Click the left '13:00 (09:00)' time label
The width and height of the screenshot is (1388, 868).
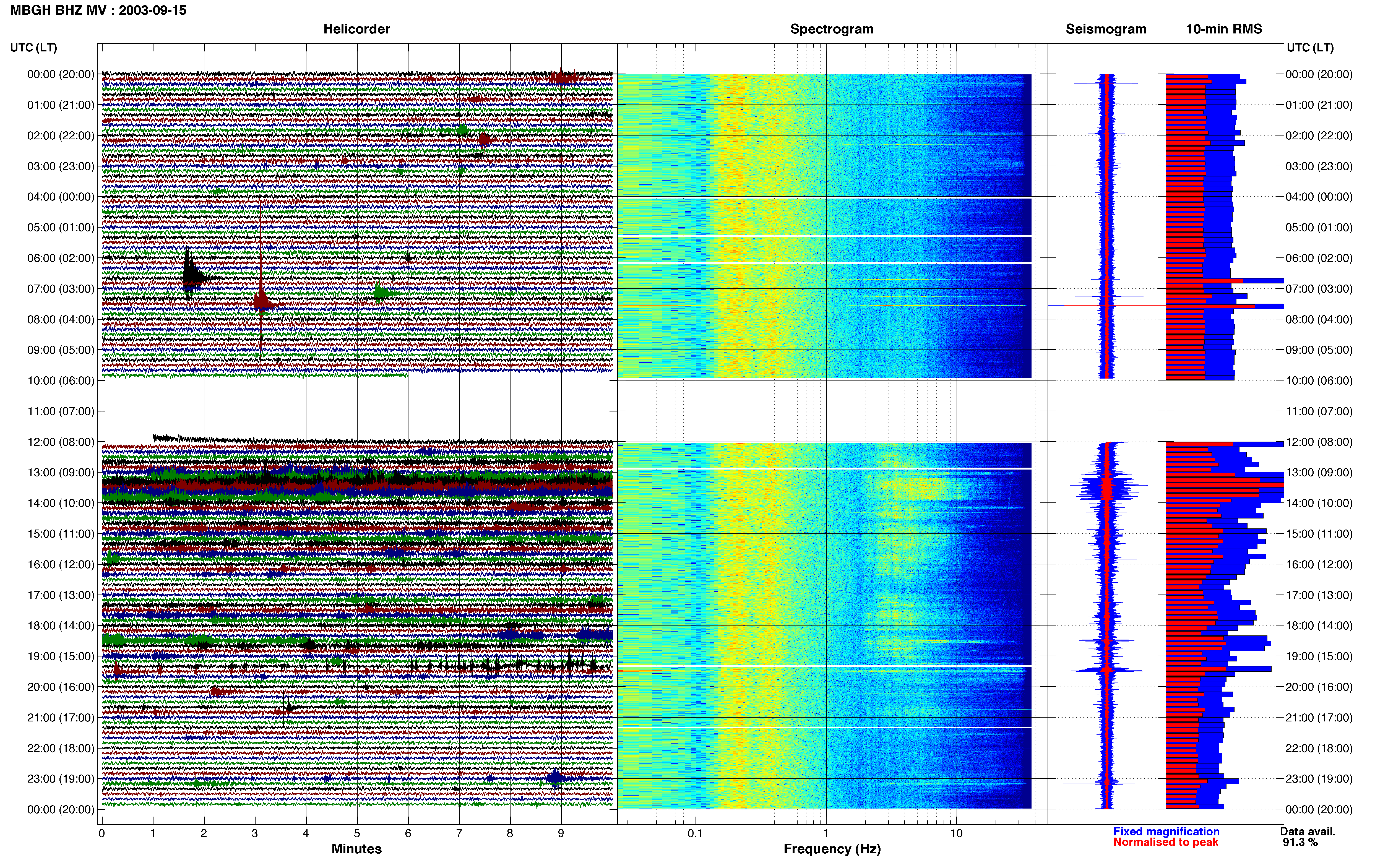[61, 473]
